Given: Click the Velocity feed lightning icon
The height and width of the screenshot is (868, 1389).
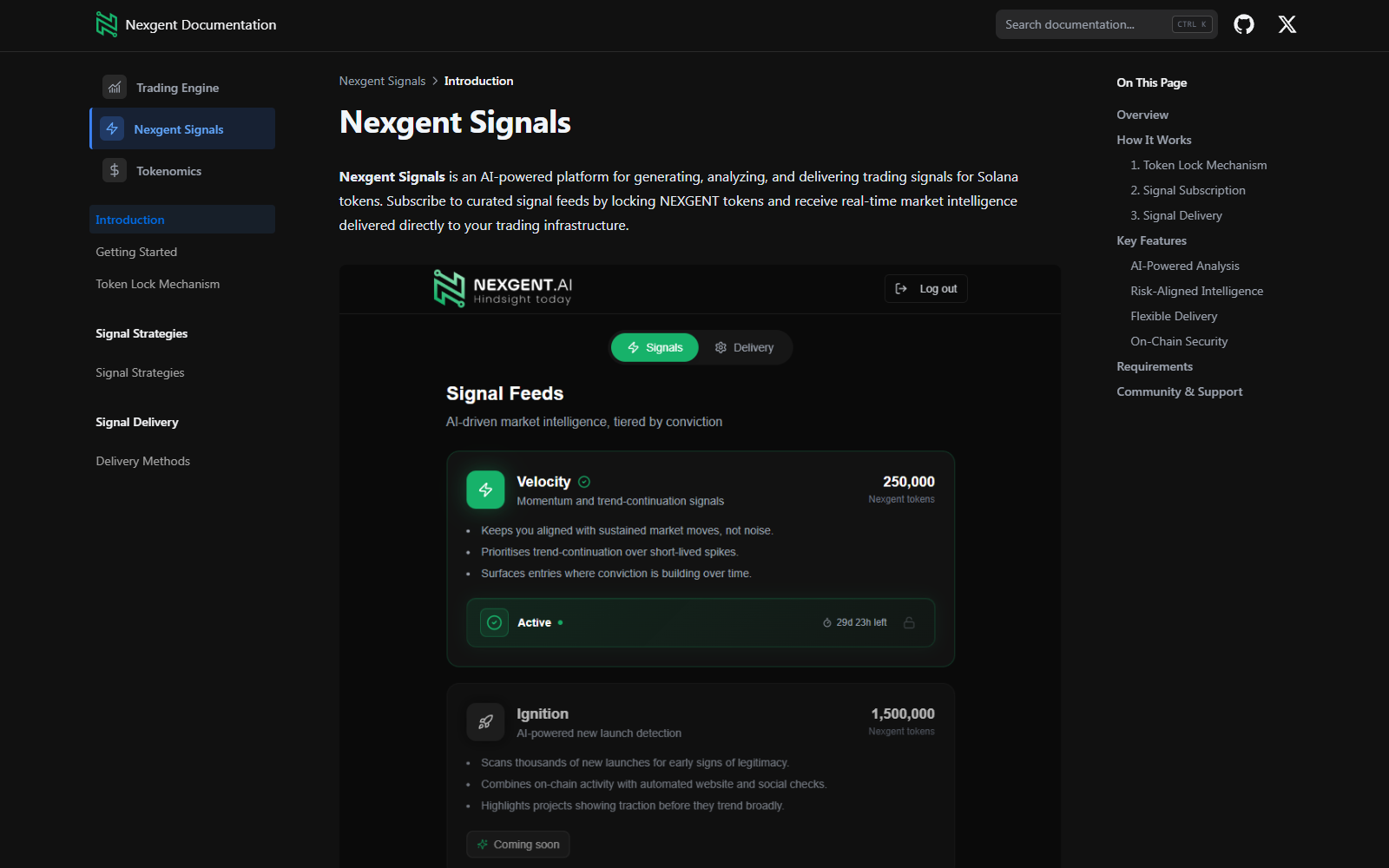Looking at the screenshot, I should pos(485,489).
